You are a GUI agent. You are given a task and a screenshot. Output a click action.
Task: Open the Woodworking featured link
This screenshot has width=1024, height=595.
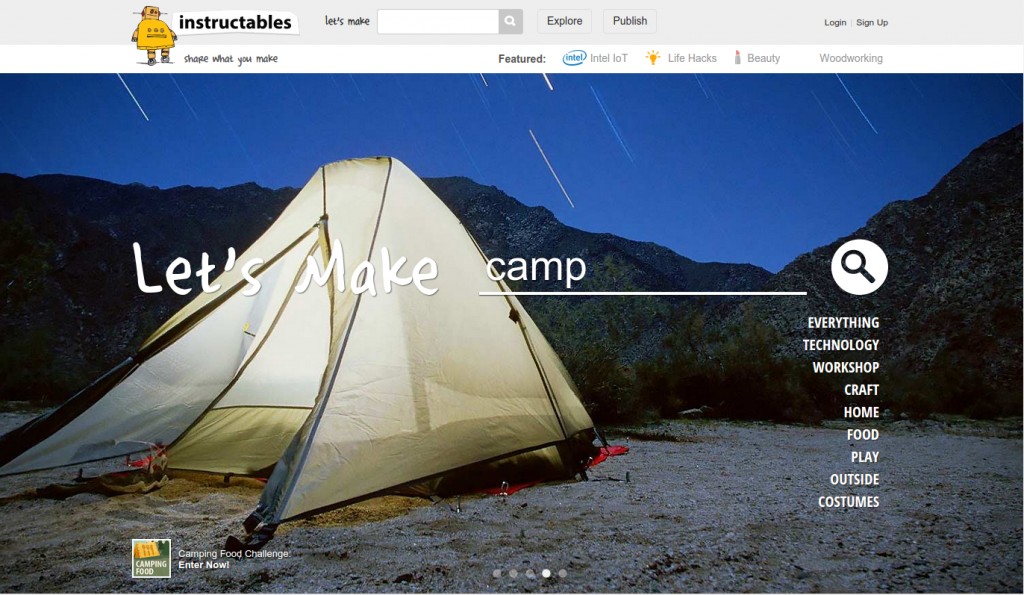(x=851, y=58)
